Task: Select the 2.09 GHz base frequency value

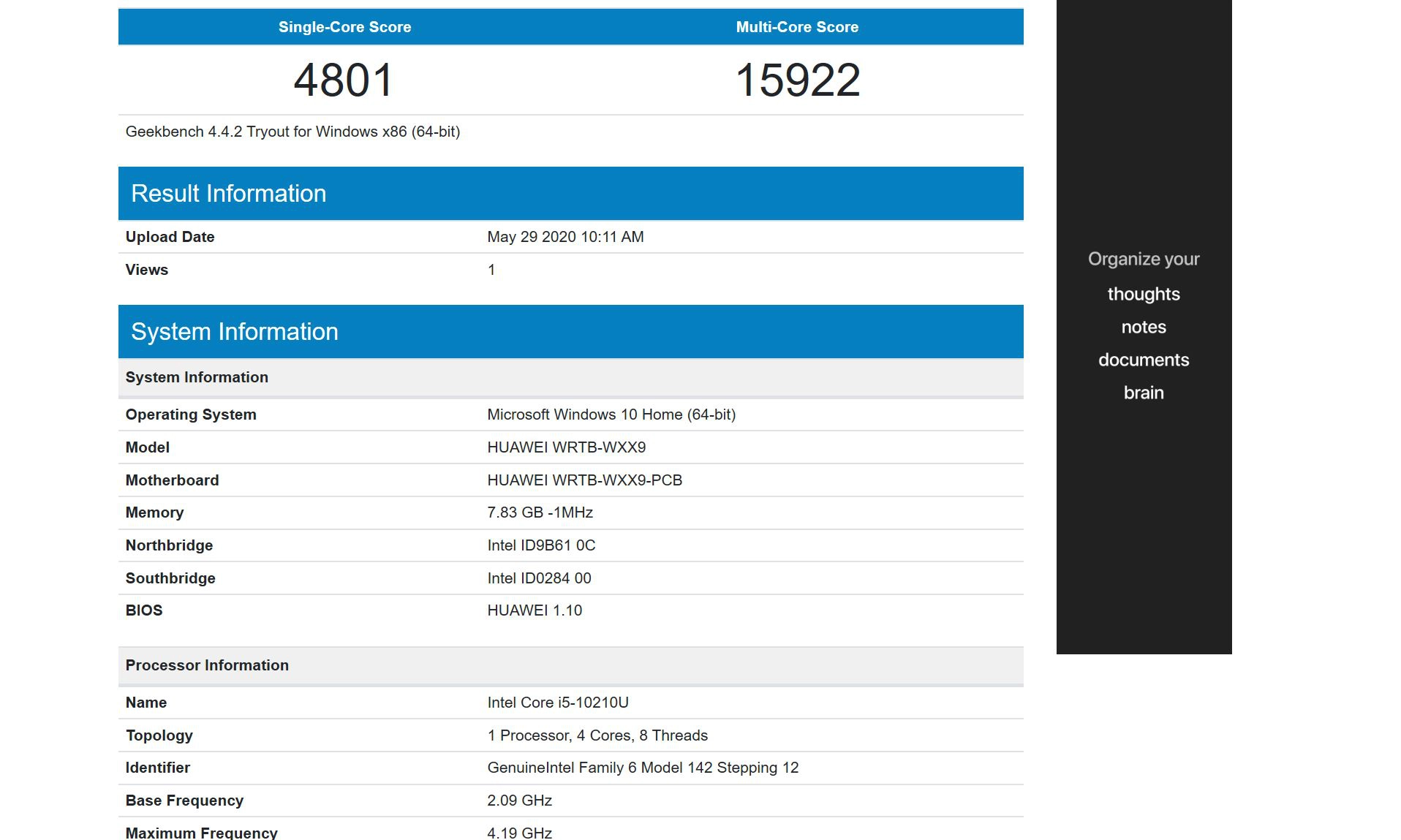Action: coord(519,801)
